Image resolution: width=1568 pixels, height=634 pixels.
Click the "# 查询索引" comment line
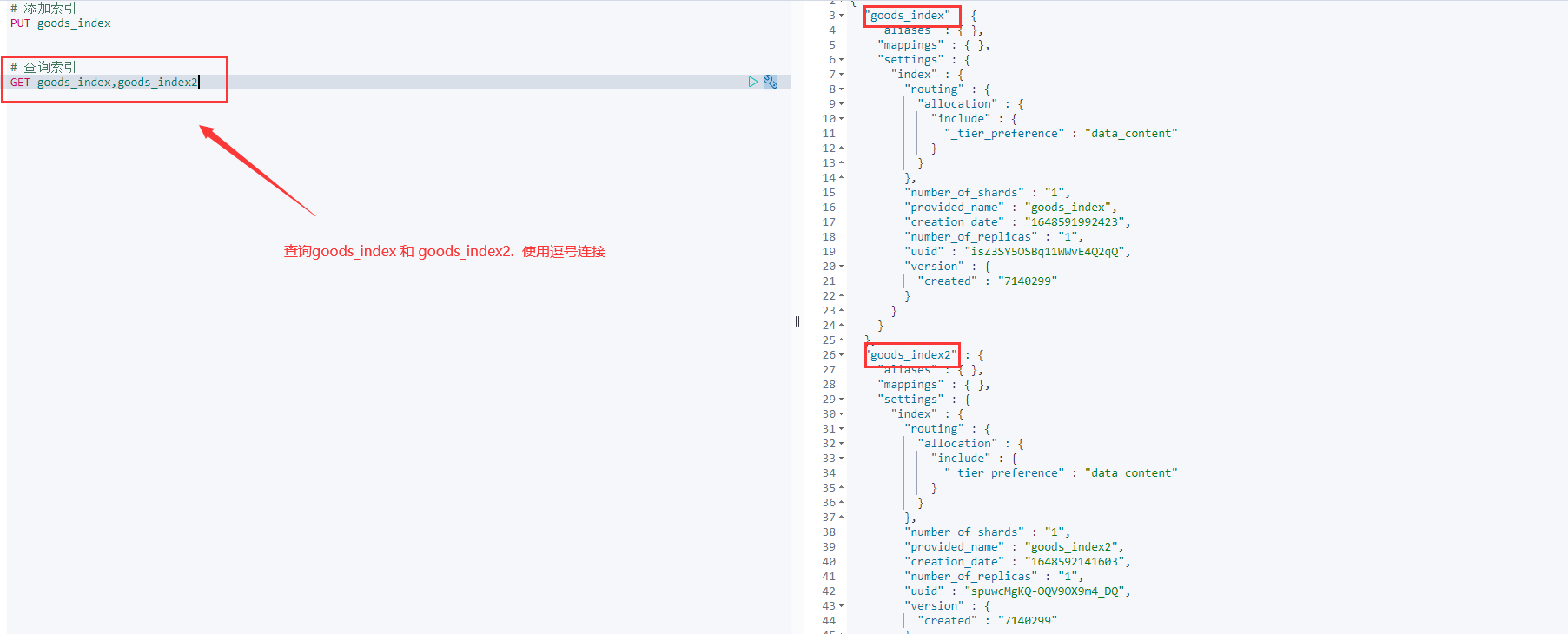tap(43, 67)
